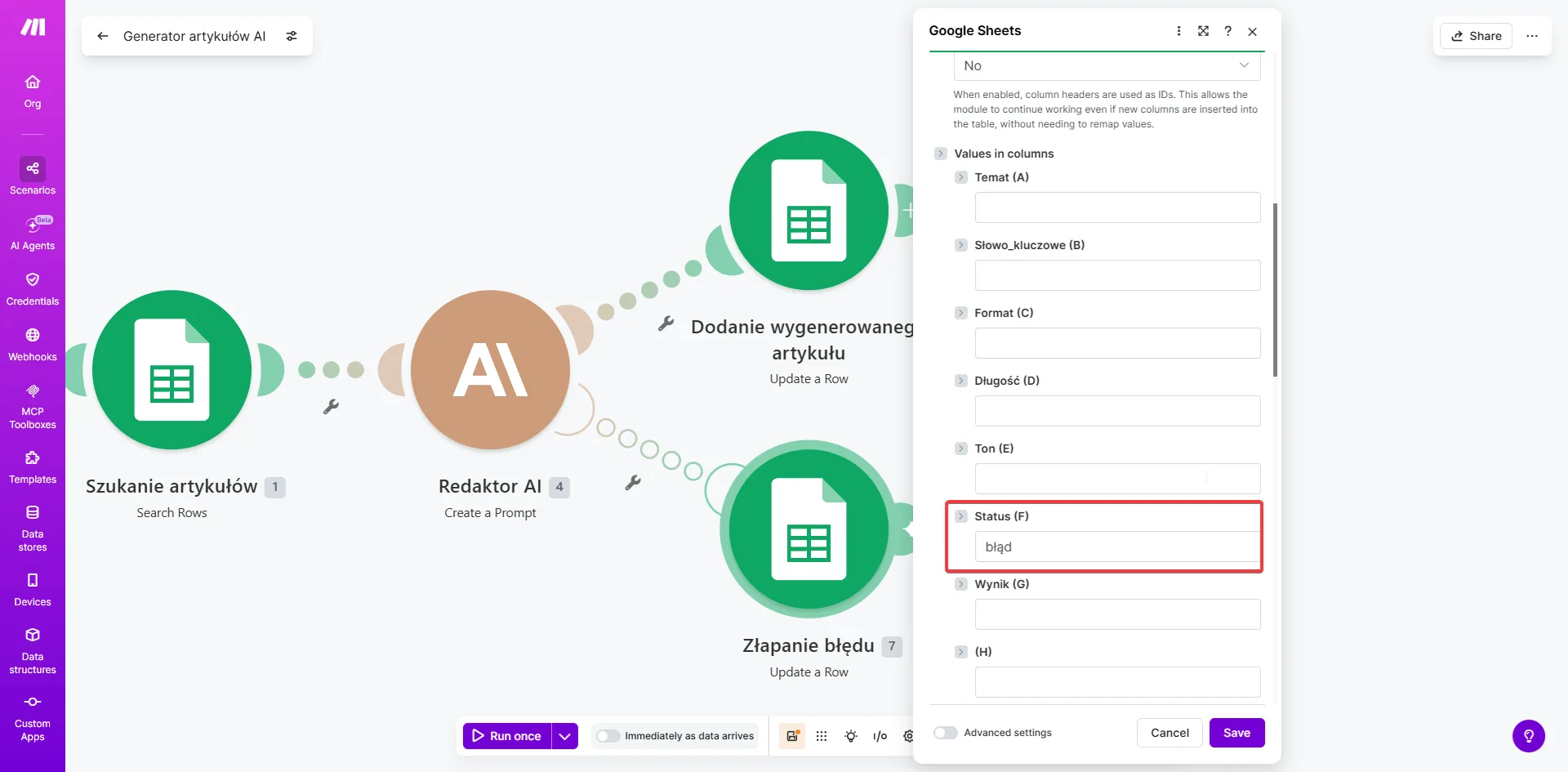
Task: Expand the Ton (E) field options
Action: pos(961,448)
